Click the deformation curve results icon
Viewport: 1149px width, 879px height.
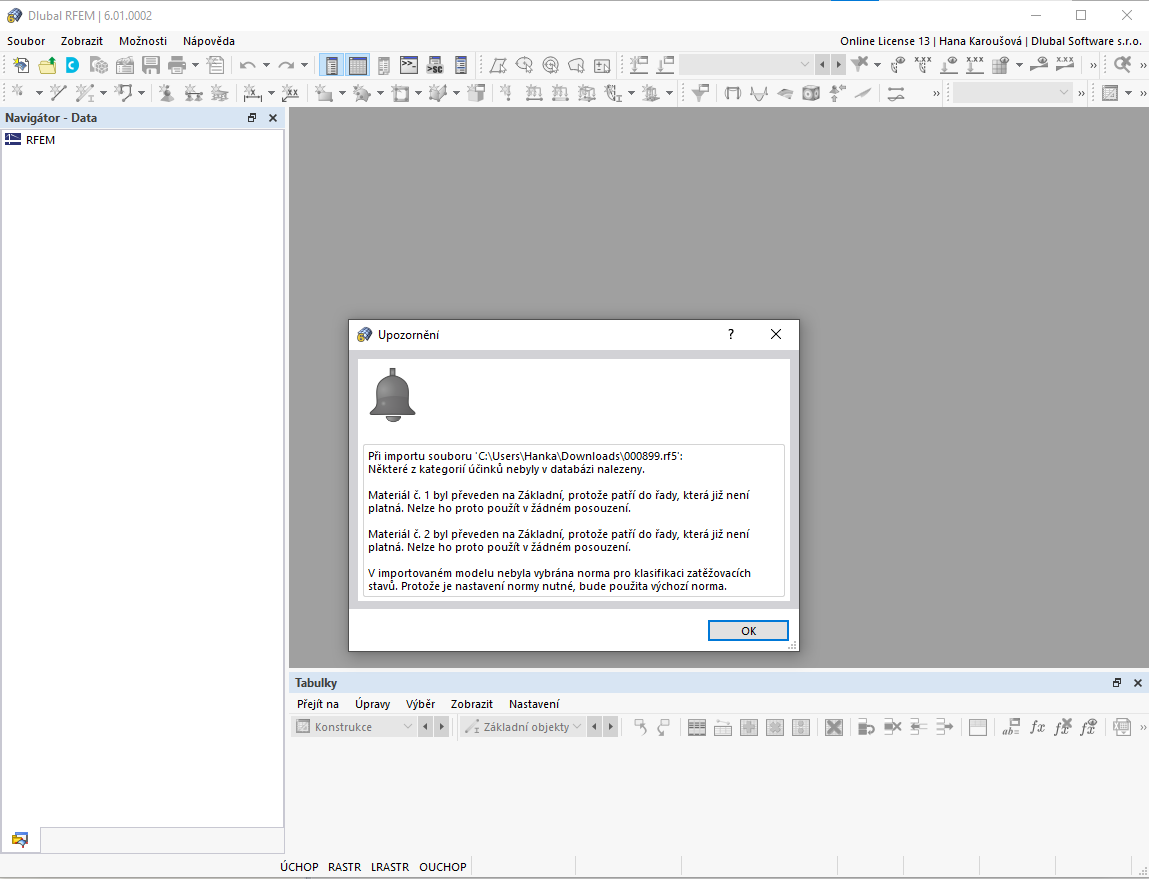pyautogui.click(x=759, y=93)
